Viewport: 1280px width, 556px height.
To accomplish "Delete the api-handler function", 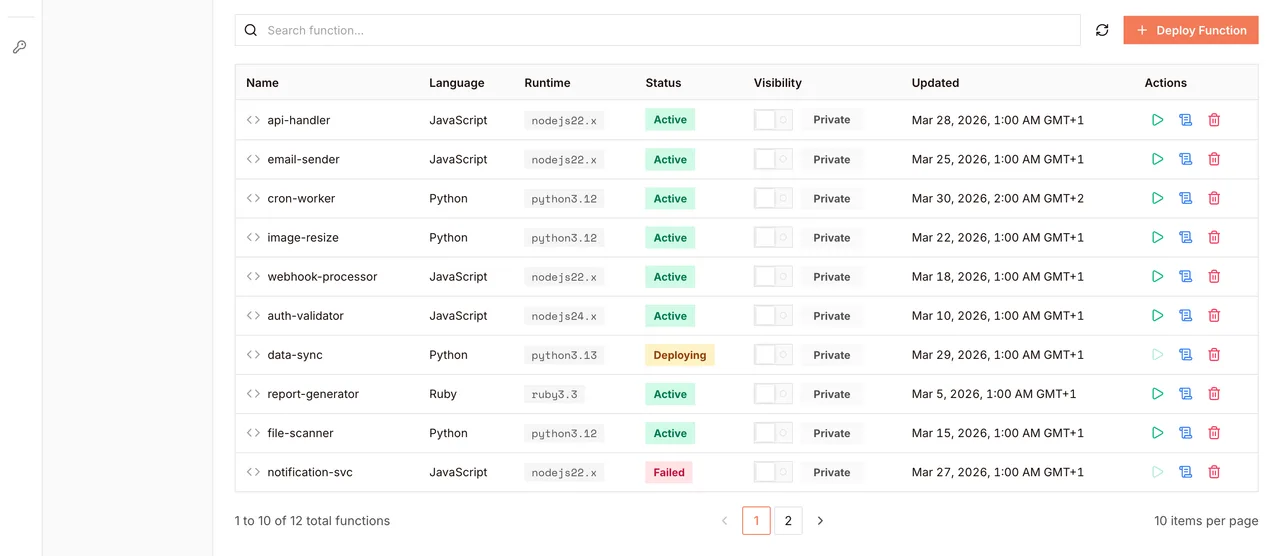I will (1214, 120).
